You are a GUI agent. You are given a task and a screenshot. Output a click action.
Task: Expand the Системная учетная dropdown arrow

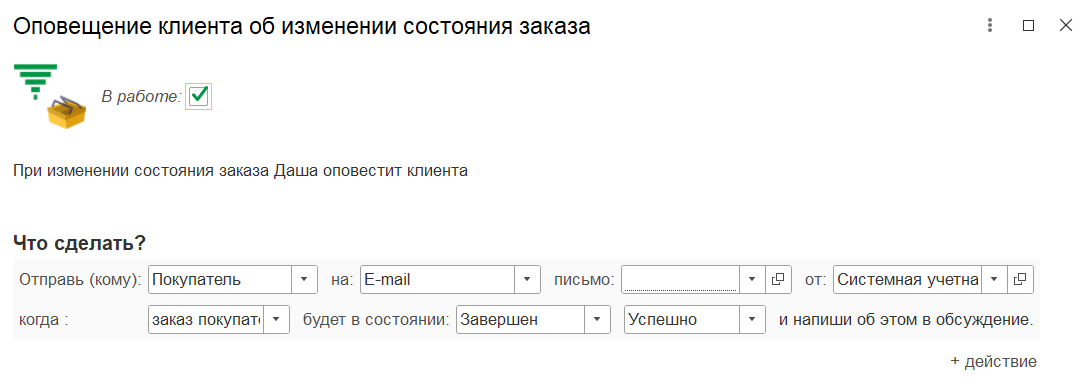pyautogui.click(x=994, y=279)
